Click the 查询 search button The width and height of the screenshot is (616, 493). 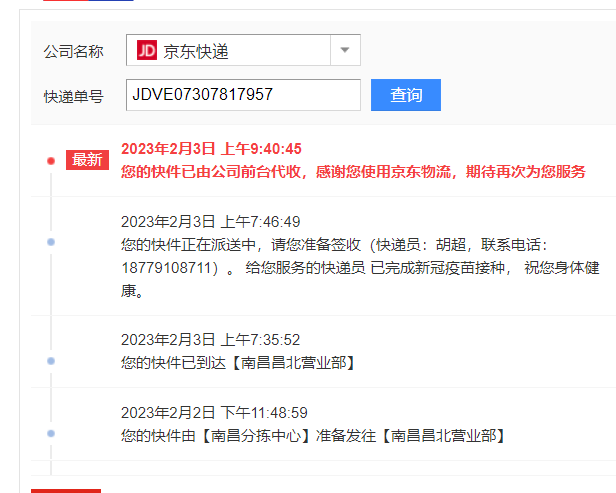406,95
